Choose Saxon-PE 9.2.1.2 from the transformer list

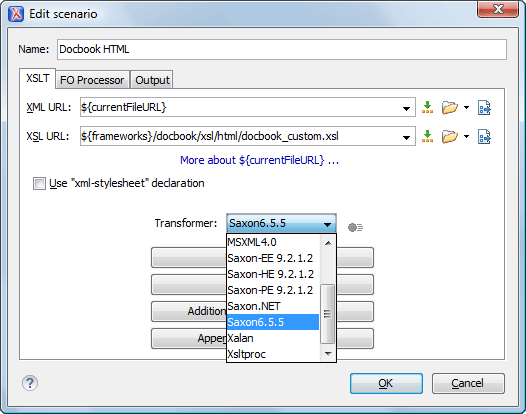pyautogui.click(x=273, y=290)
